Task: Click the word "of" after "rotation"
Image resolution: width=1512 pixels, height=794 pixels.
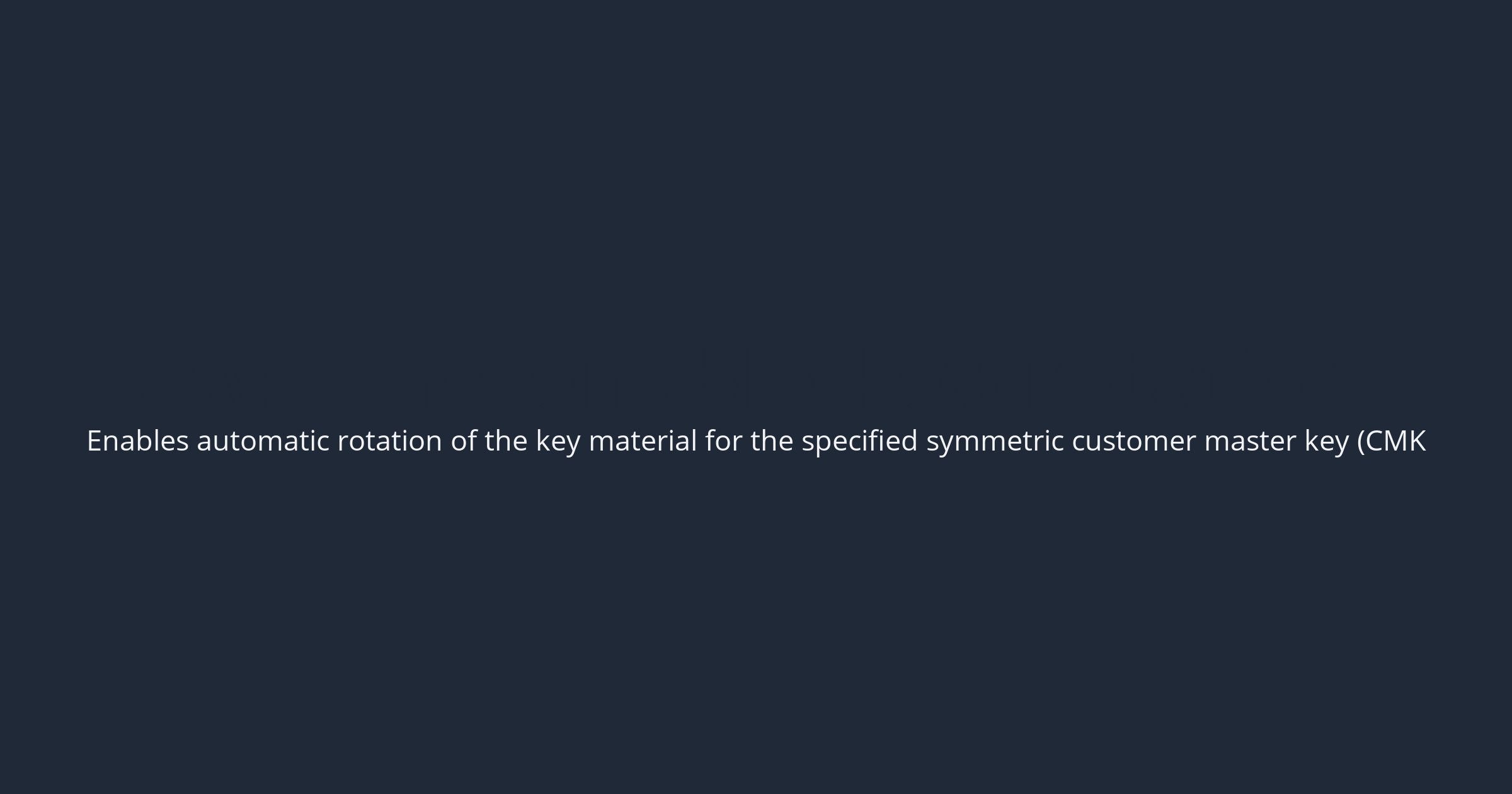Action: pos(463,441)
